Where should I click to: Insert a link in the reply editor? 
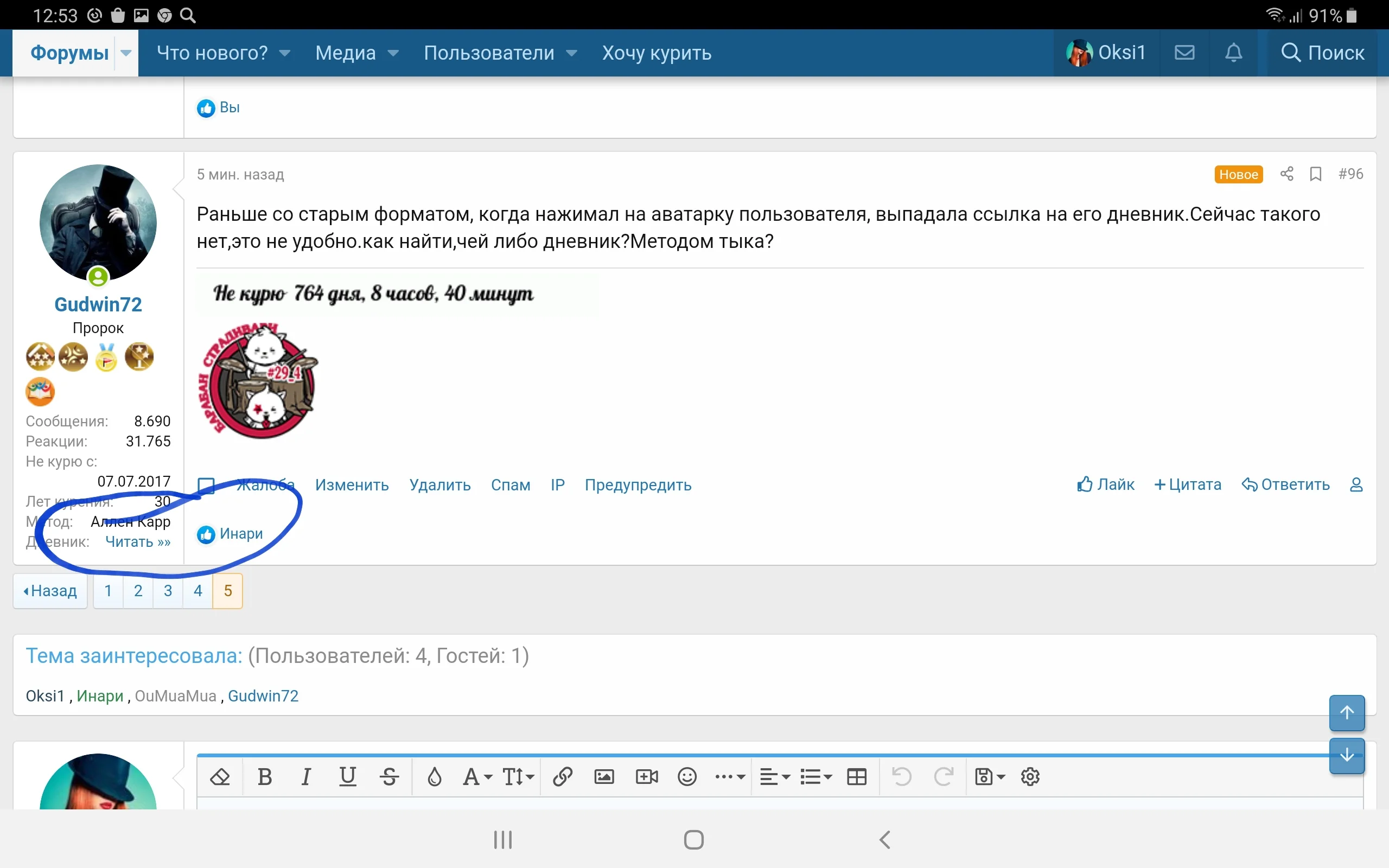pos(563,777)
